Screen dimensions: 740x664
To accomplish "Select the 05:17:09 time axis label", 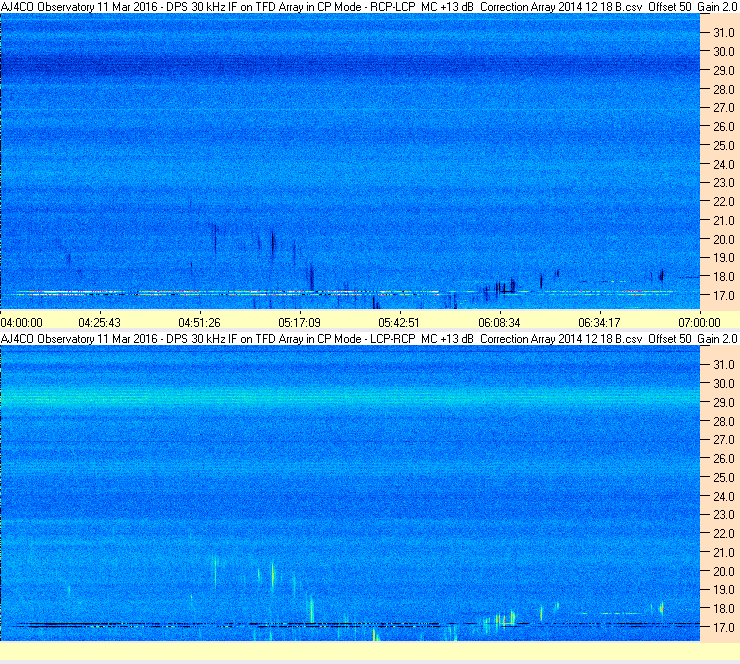I will tap(300, 323).
